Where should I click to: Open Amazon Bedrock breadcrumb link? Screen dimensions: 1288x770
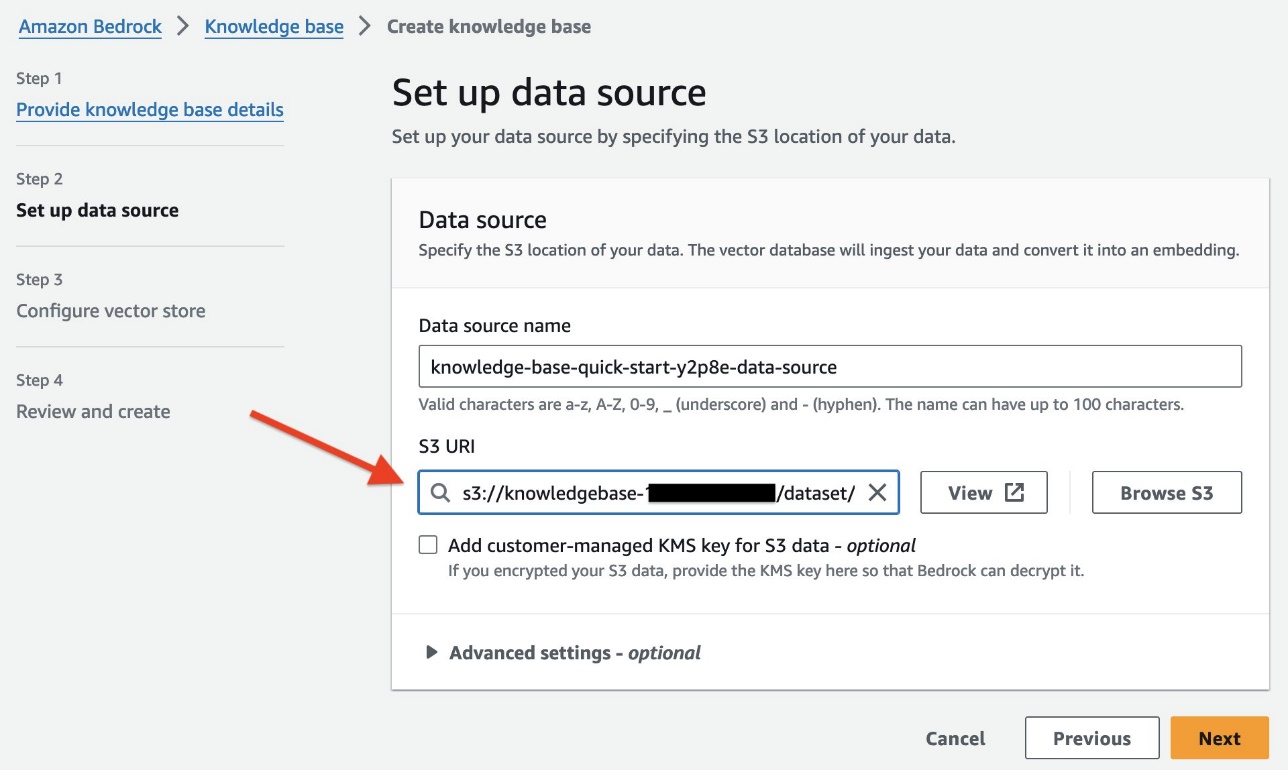pos(90,27)
